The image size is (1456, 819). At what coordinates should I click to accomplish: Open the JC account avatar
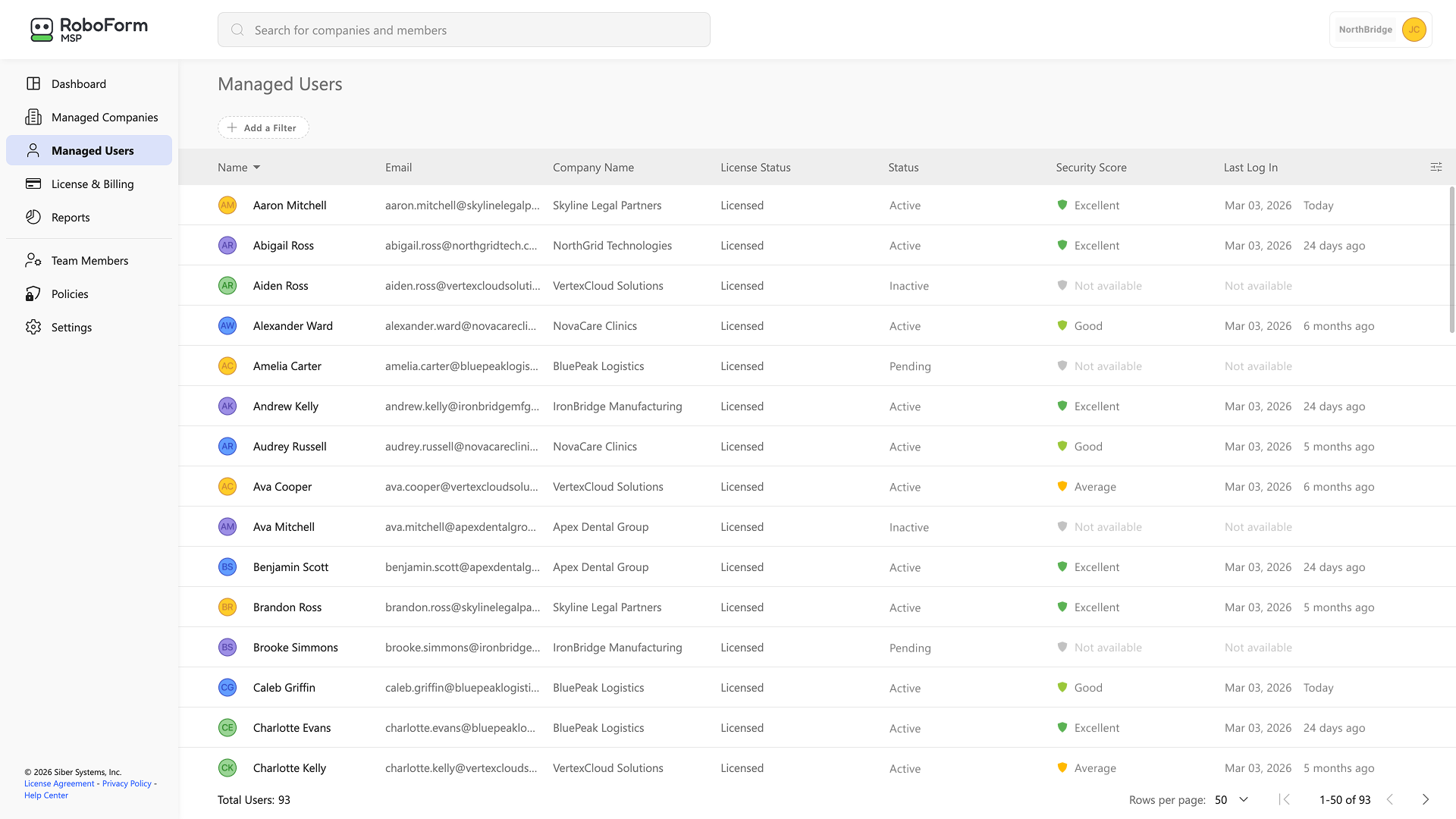click(x=1414, y=30)
